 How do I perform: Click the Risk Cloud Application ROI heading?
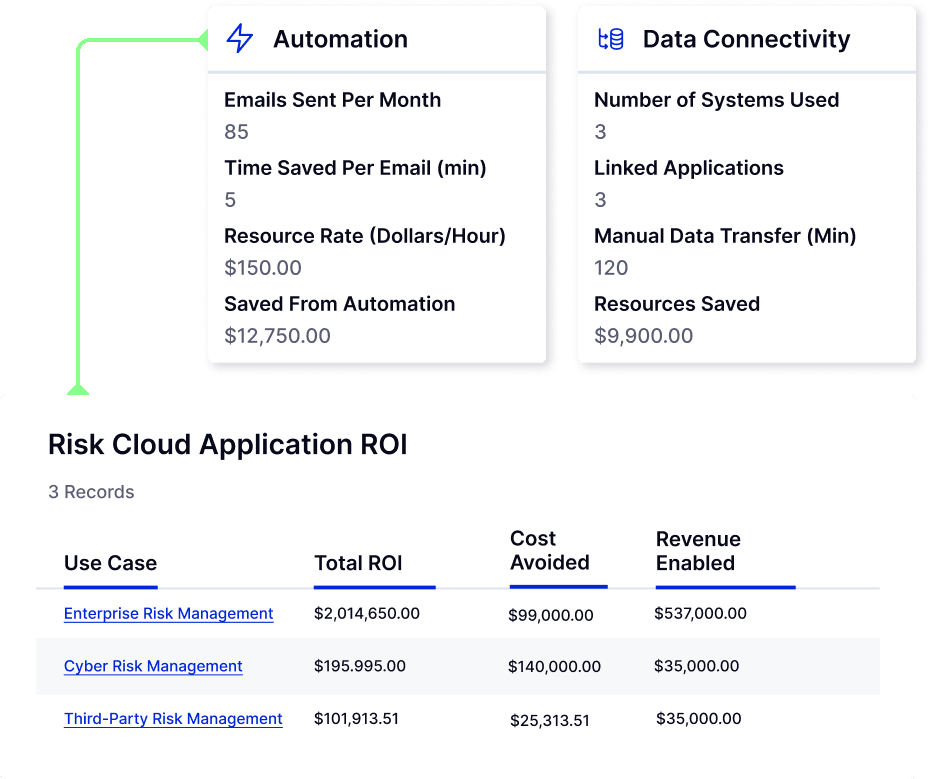click(228, 444)
